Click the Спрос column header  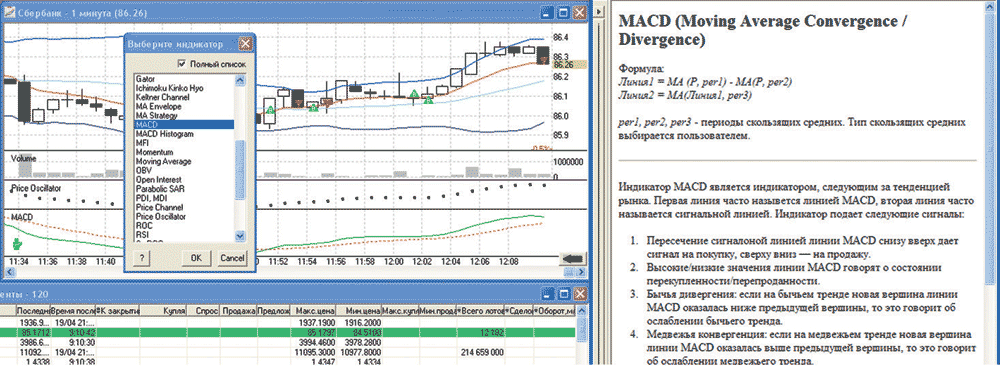point(202,312)
